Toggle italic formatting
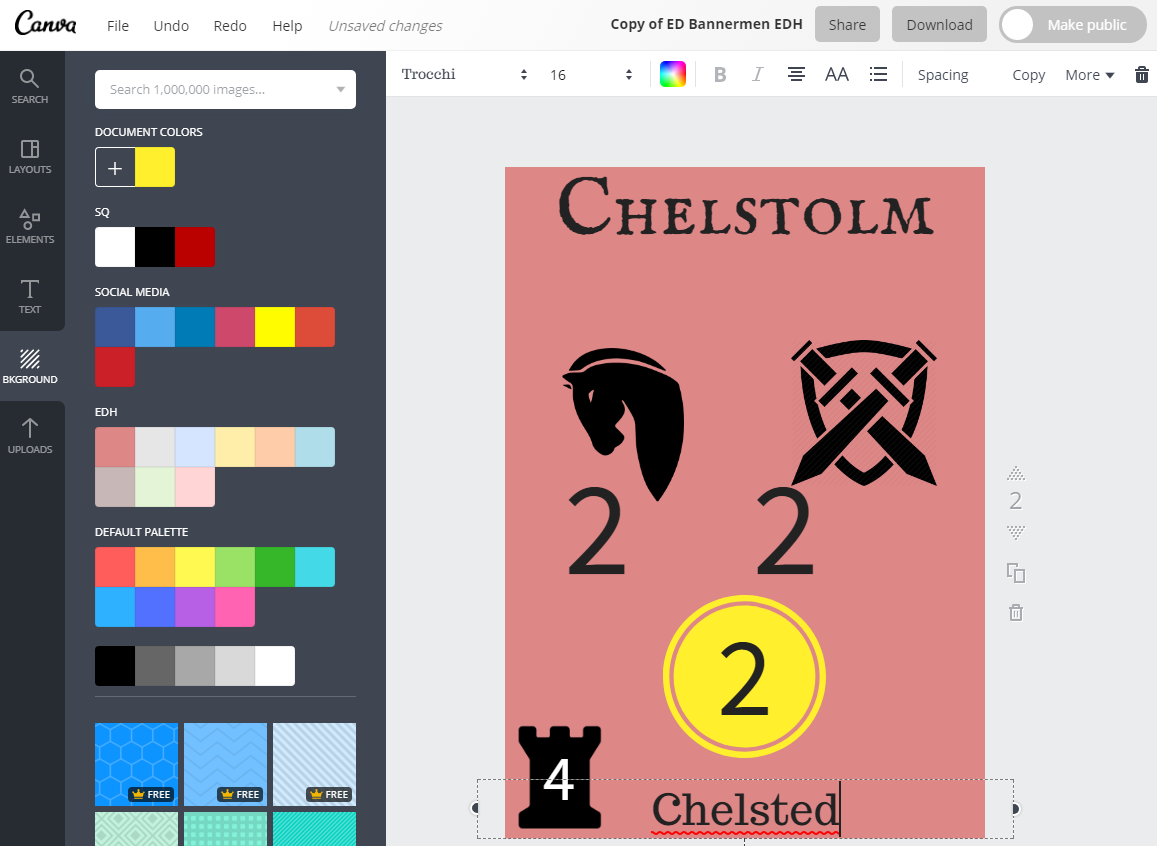 757,75
